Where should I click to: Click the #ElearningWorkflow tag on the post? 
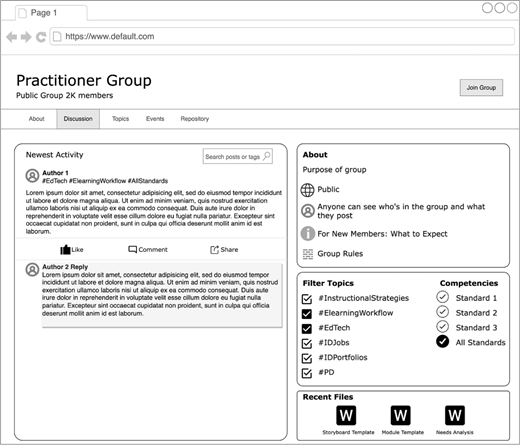tap(97, 181)
